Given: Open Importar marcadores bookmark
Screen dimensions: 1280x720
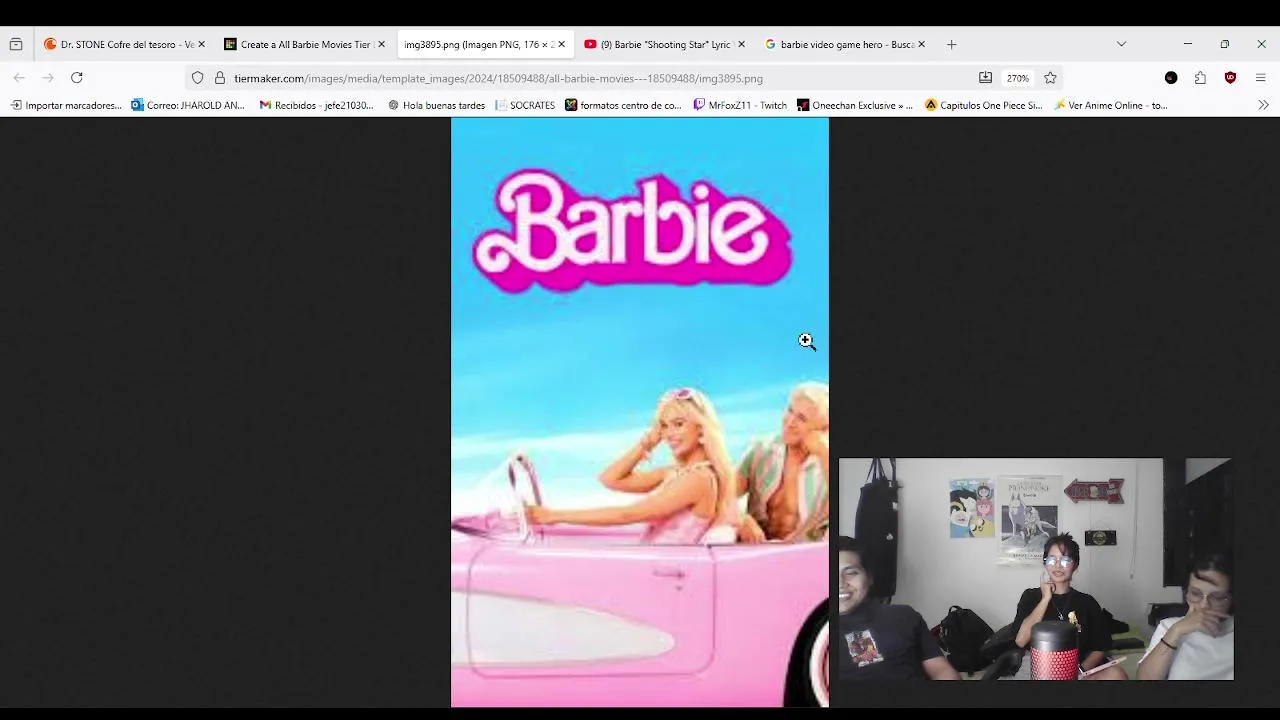Looking at the screenshot, I should coord(66,105).
